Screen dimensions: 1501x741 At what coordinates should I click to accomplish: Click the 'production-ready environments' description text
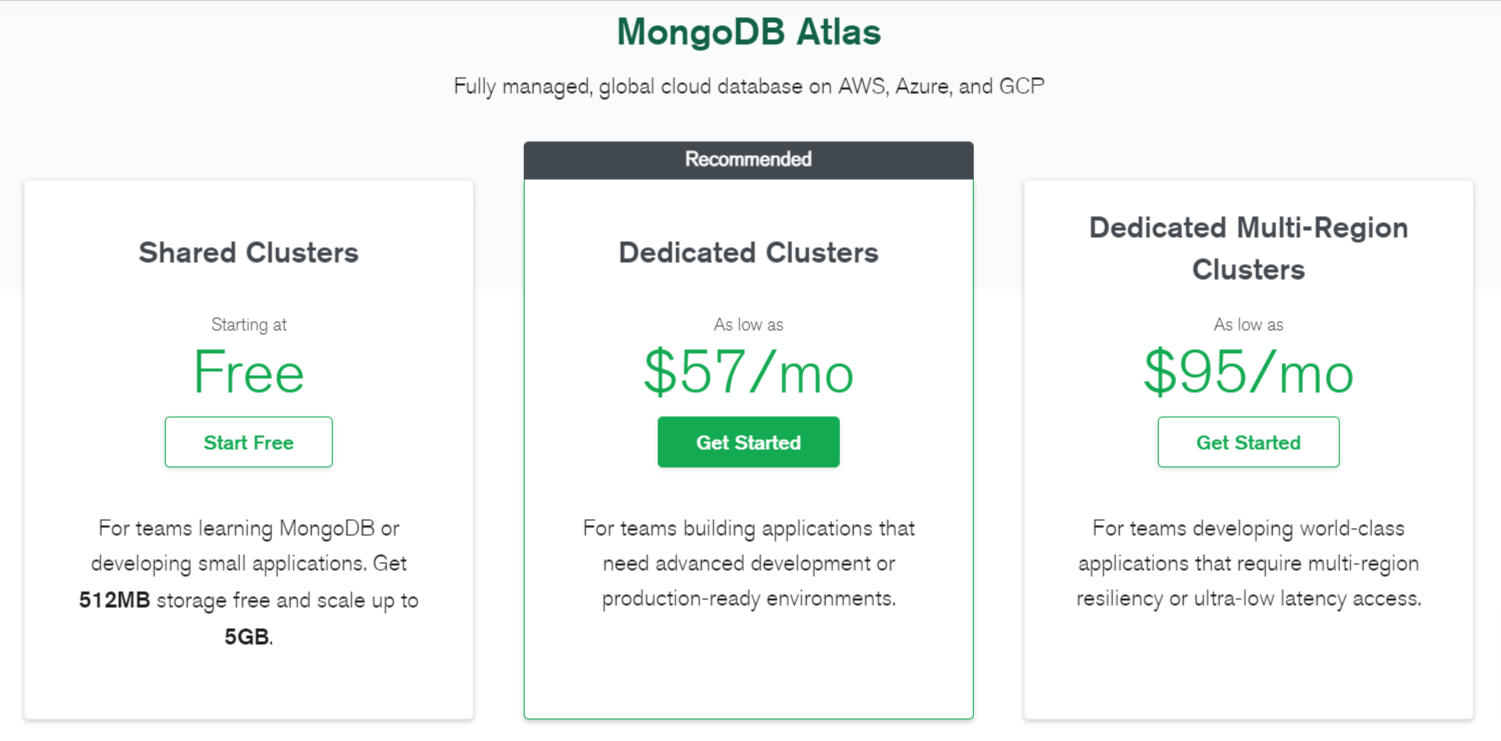point(749,599)
